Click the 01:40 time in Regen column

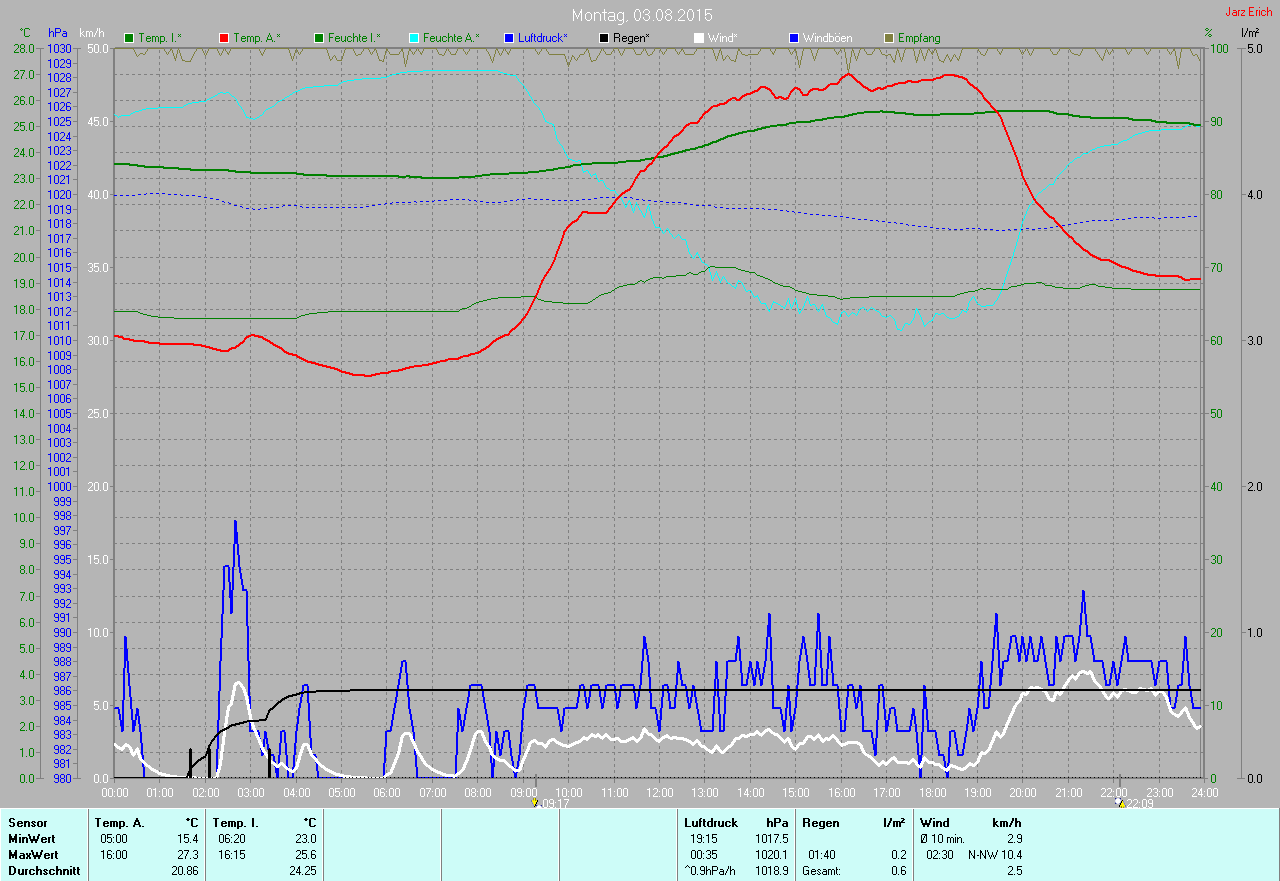click(x=822, y=855)
